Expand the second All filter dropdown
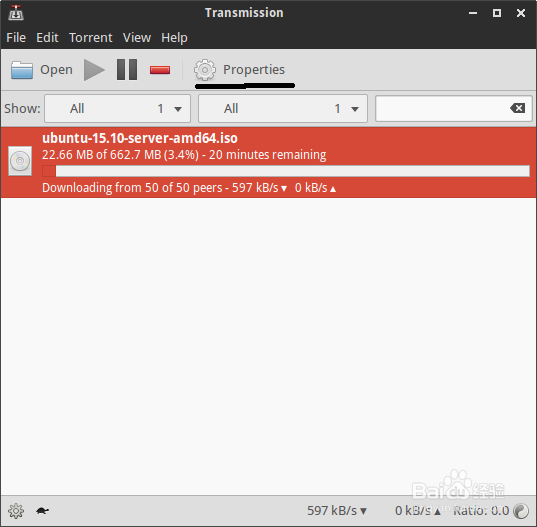Screen dimensions: 537x527 tap(283, 109)
